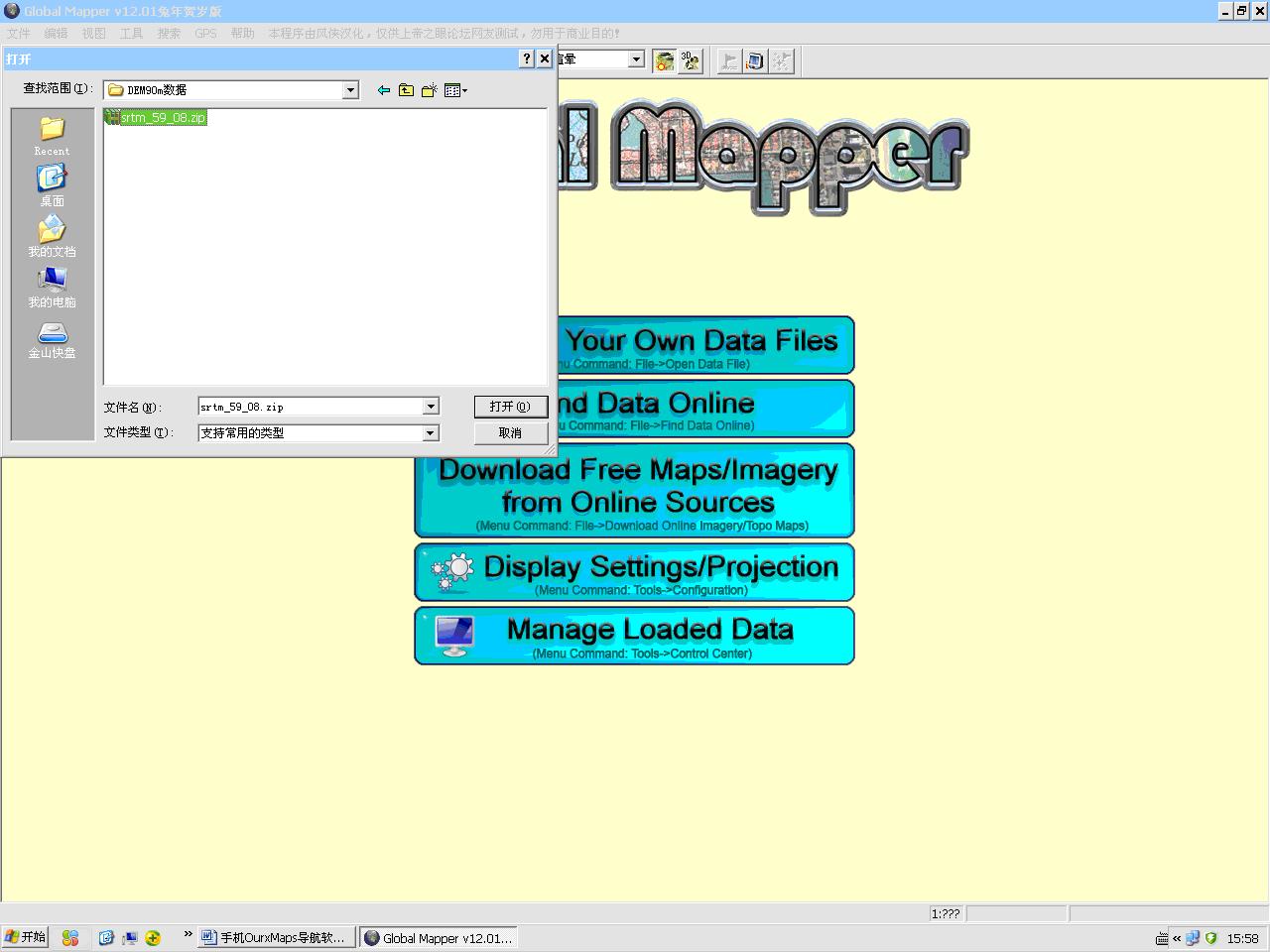Open the 工具 menu
Viewport: 1270px width, 952px height.
131,33
